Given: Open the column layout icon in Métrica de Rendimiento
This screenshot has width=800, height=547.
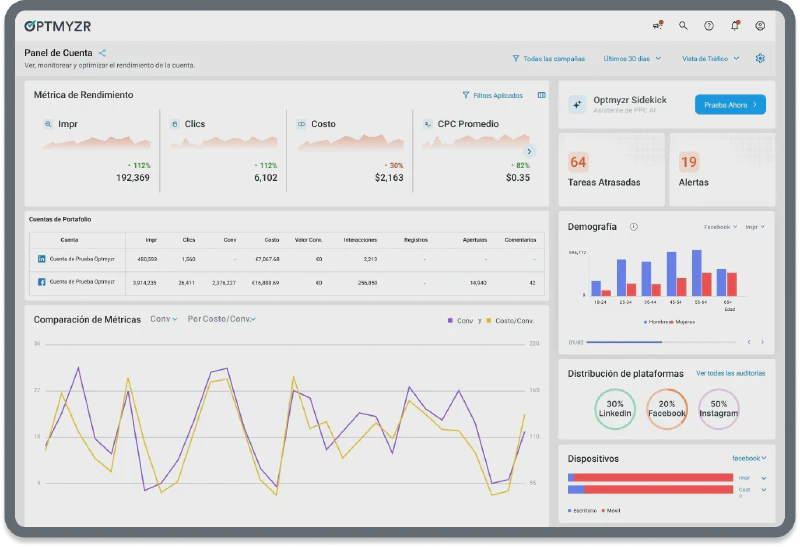Looking at the screenshot, I should [x=541, y=95].
